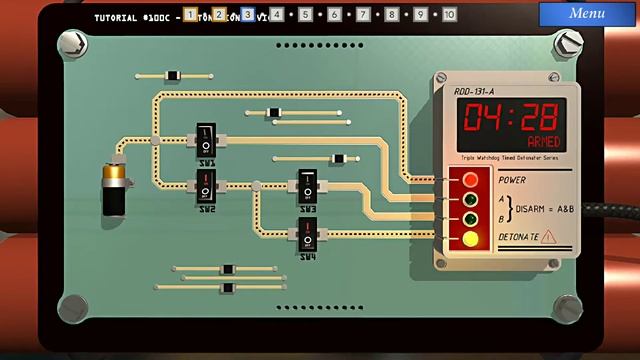Click the DETONATE warning triangle icon
Viewport: 640px width, 360px height.
[x=548, y=237]
